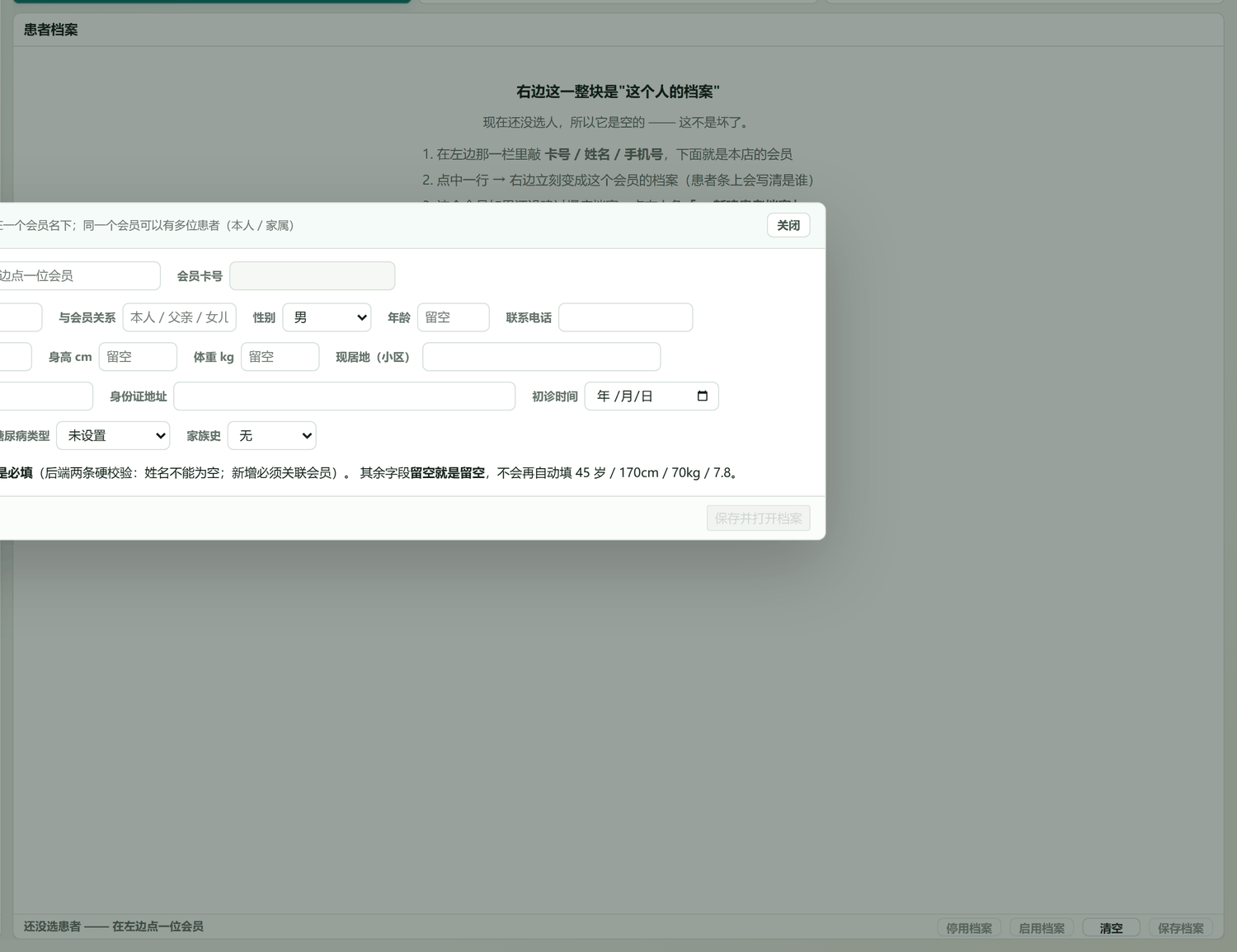
Task: Click the 患者档案 panel heading
Action: tap(51, 30)
